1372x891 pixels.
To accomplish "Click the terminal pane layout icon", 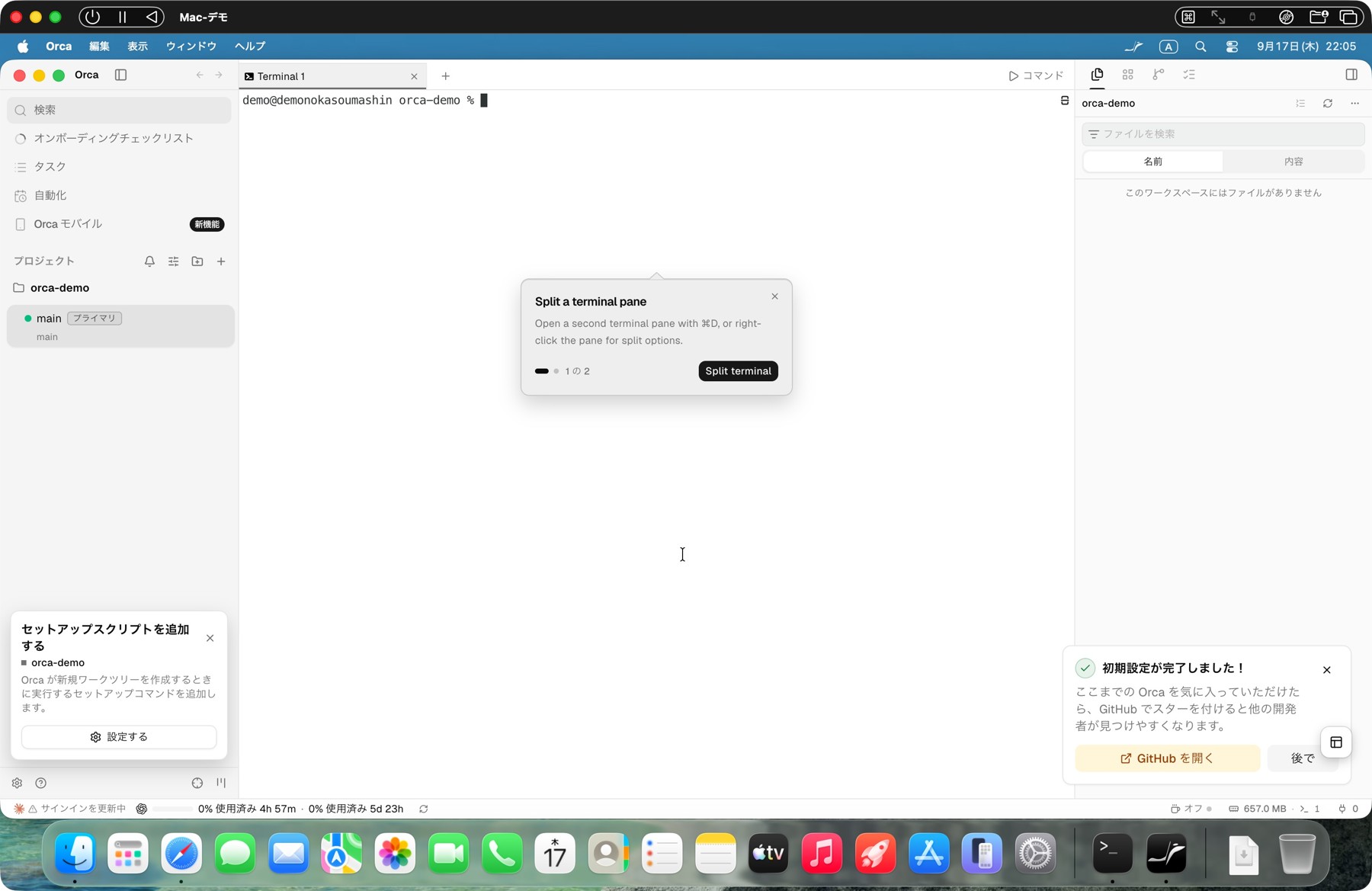I will (1065, 101).
